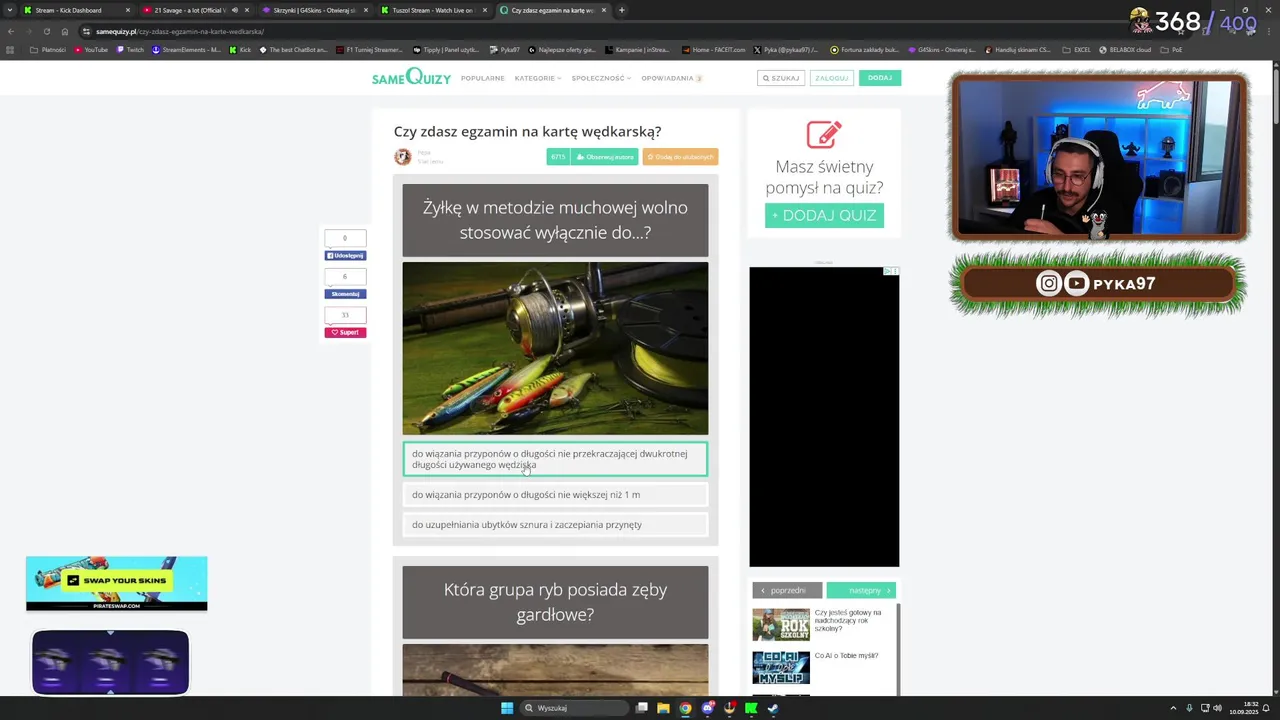Select answer 'do uzupełniania ubytków sznura'
The width and height of the screenshot is (1280, 720).
click(555, 524)
